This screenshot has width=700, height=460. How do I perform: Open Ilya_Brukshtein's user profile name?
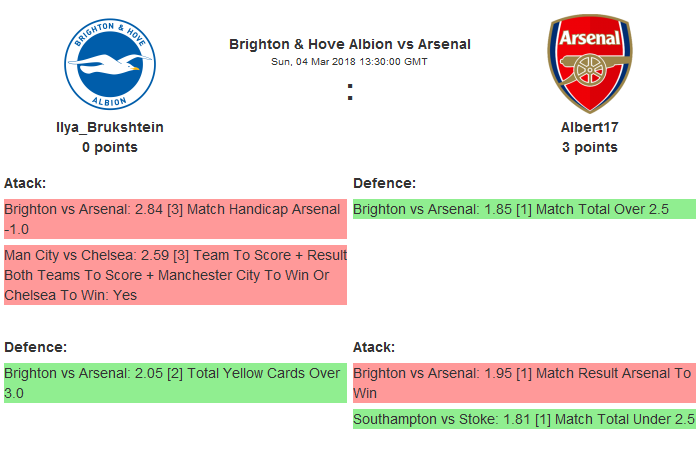click(110, 127)
